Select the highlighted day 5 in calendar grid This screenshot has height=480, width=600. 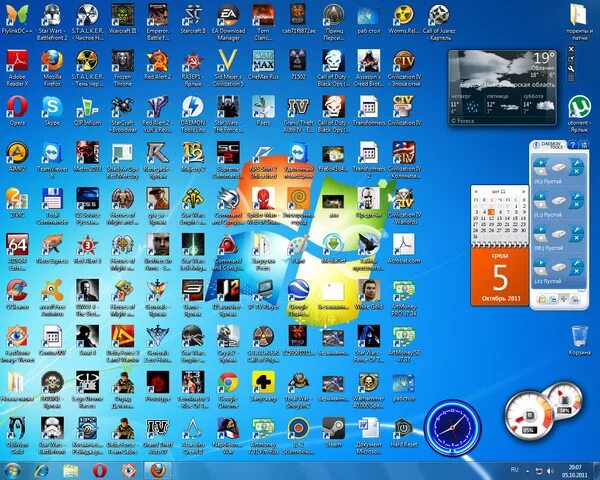coord(492,212)
